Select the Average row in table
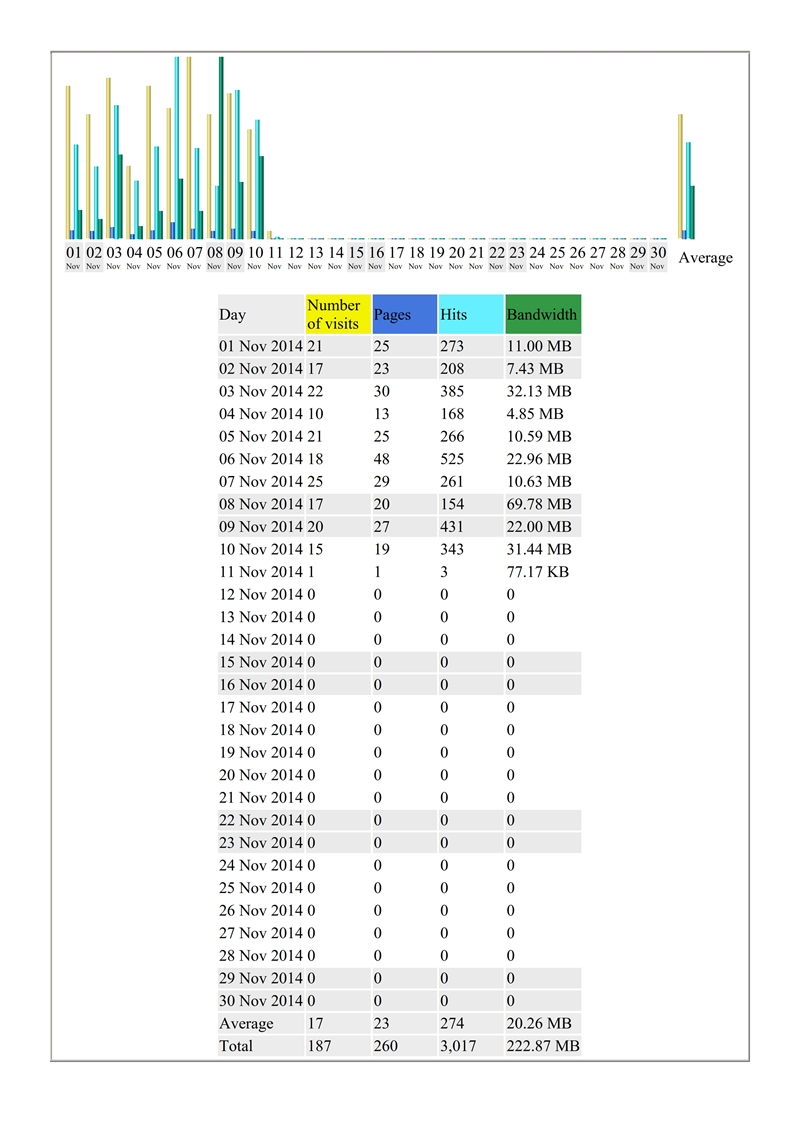 click(399, 1024)
